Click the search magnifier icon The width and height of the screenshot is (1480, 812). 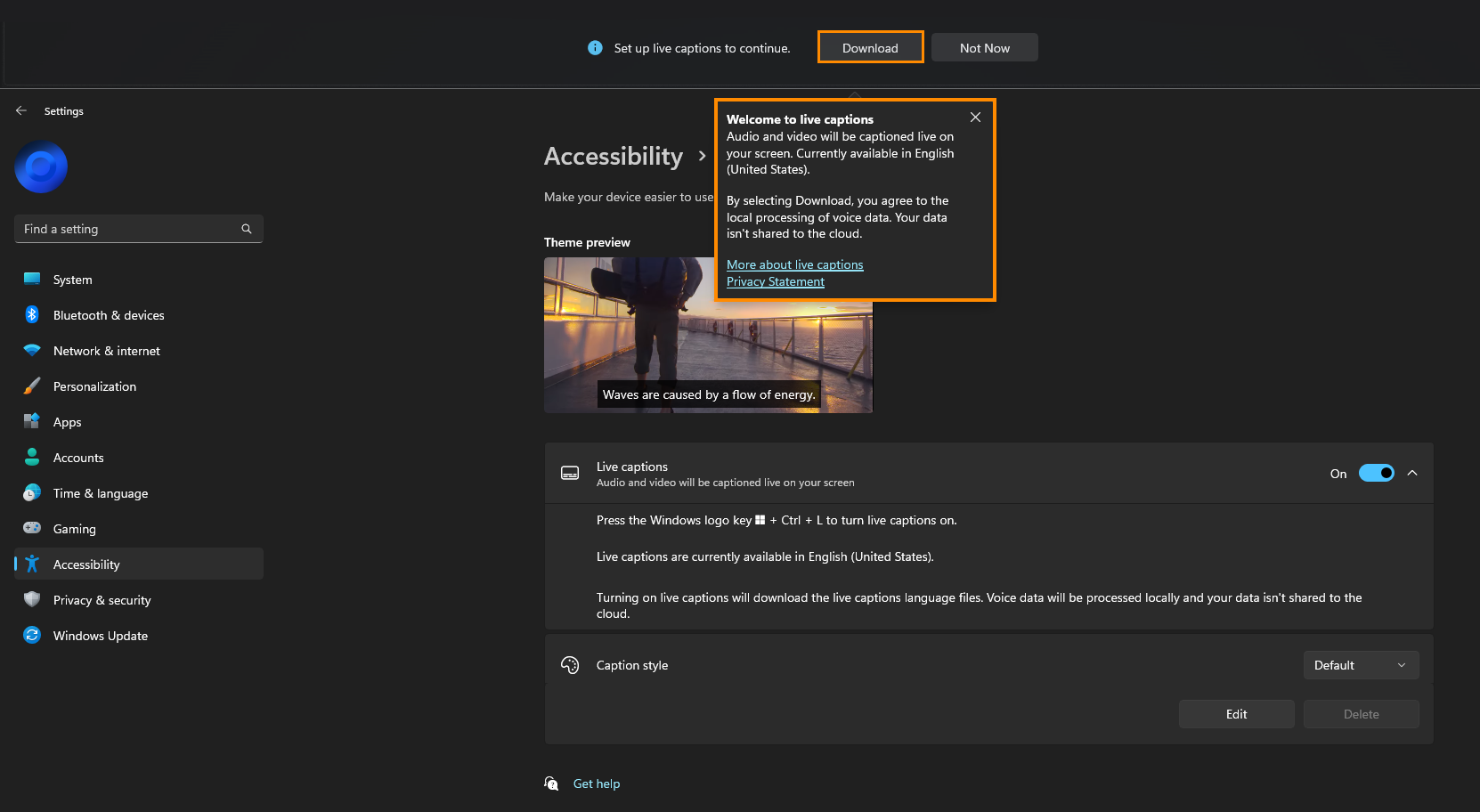point(247,229)
